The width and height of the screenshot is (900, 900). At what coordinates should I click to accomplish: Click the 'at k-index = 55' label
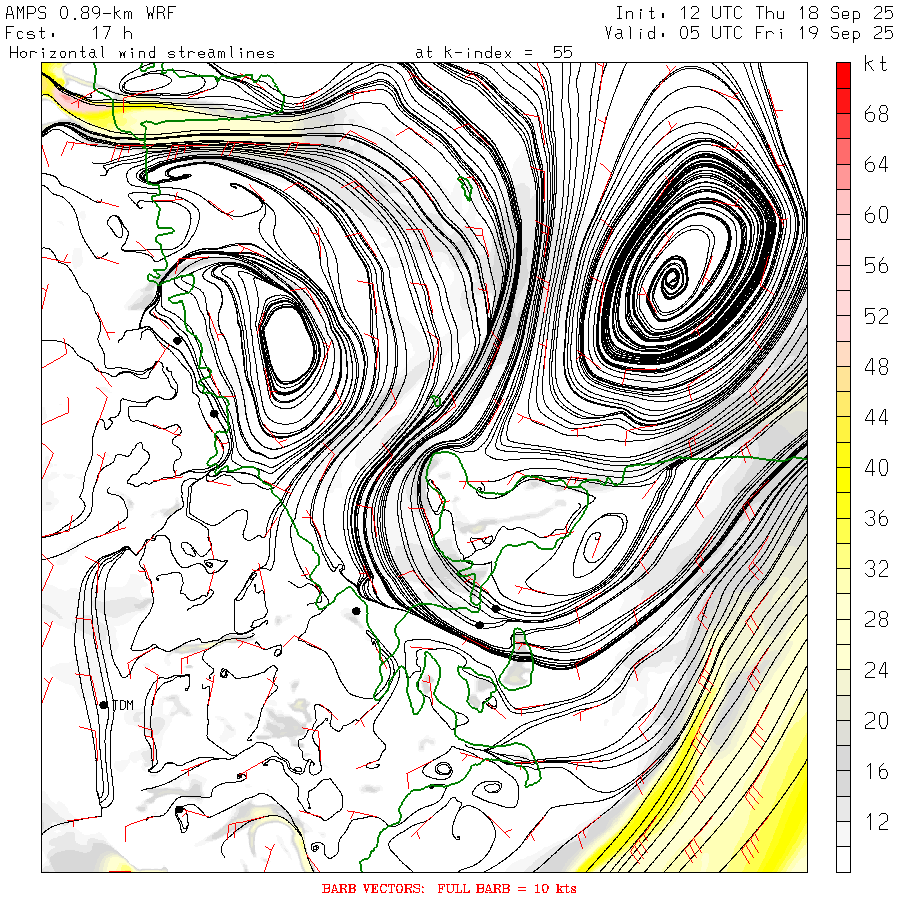click(493, 52)
